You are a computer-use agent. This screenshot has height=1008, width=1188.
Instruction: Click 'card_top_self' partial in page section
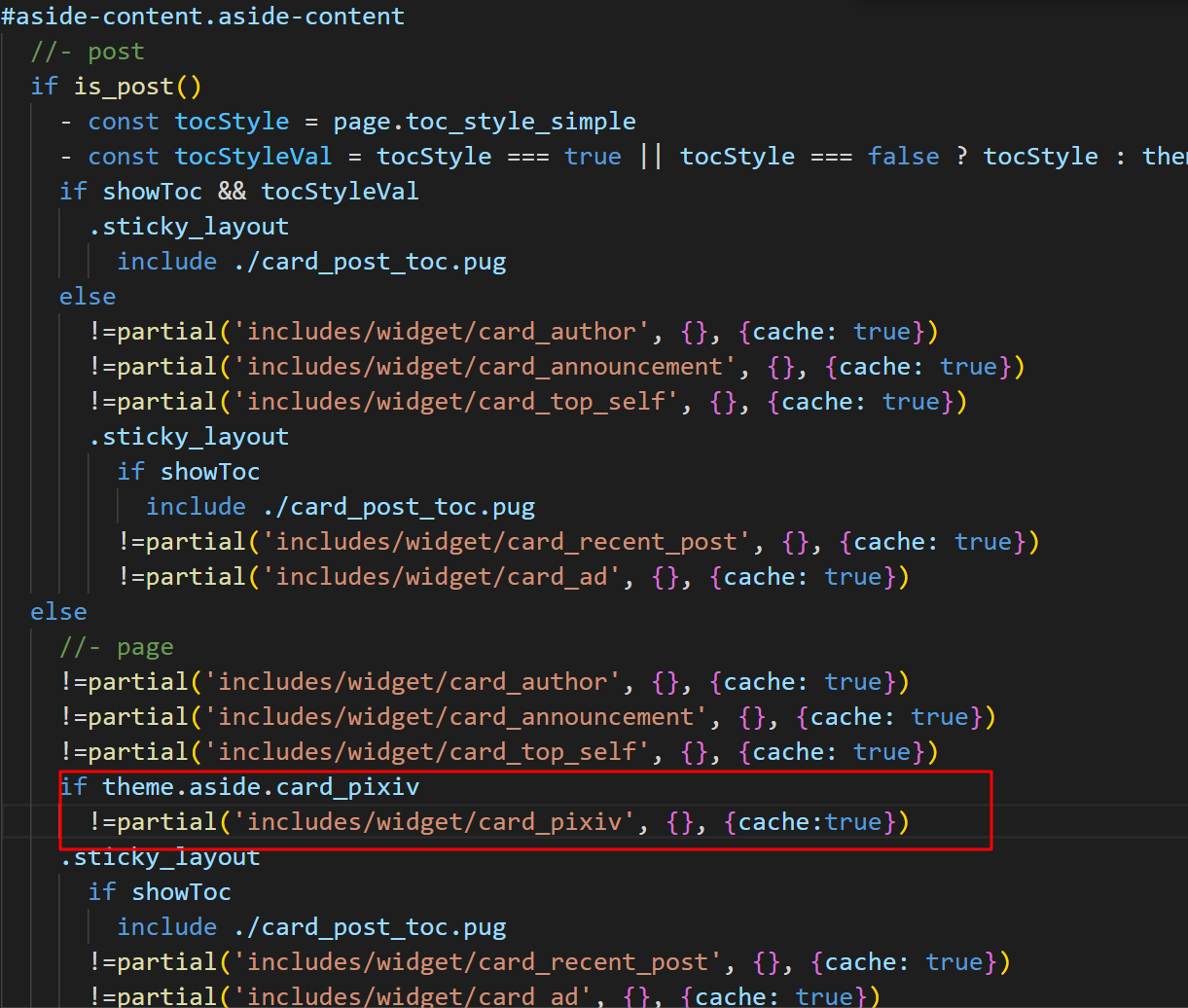click(x=433, y=752)
